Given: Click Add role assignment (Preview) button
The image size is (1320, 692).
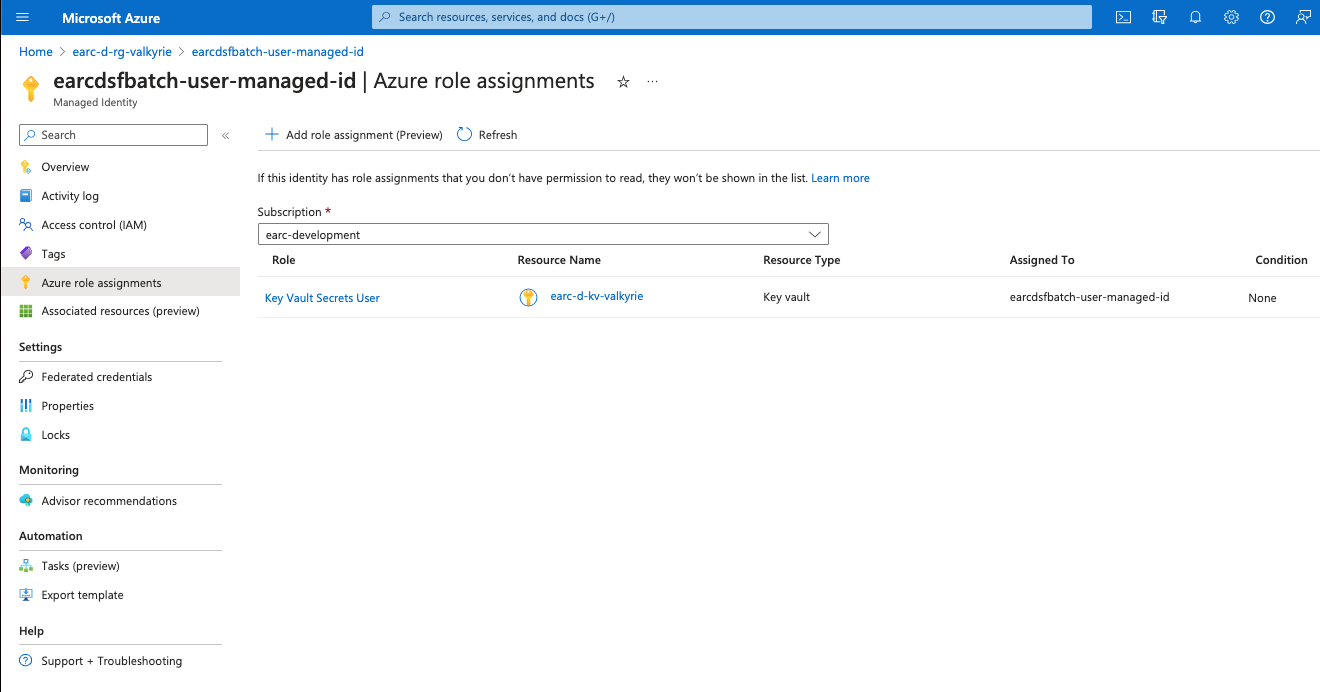Looking at the screenshot, I should [353, 135].
